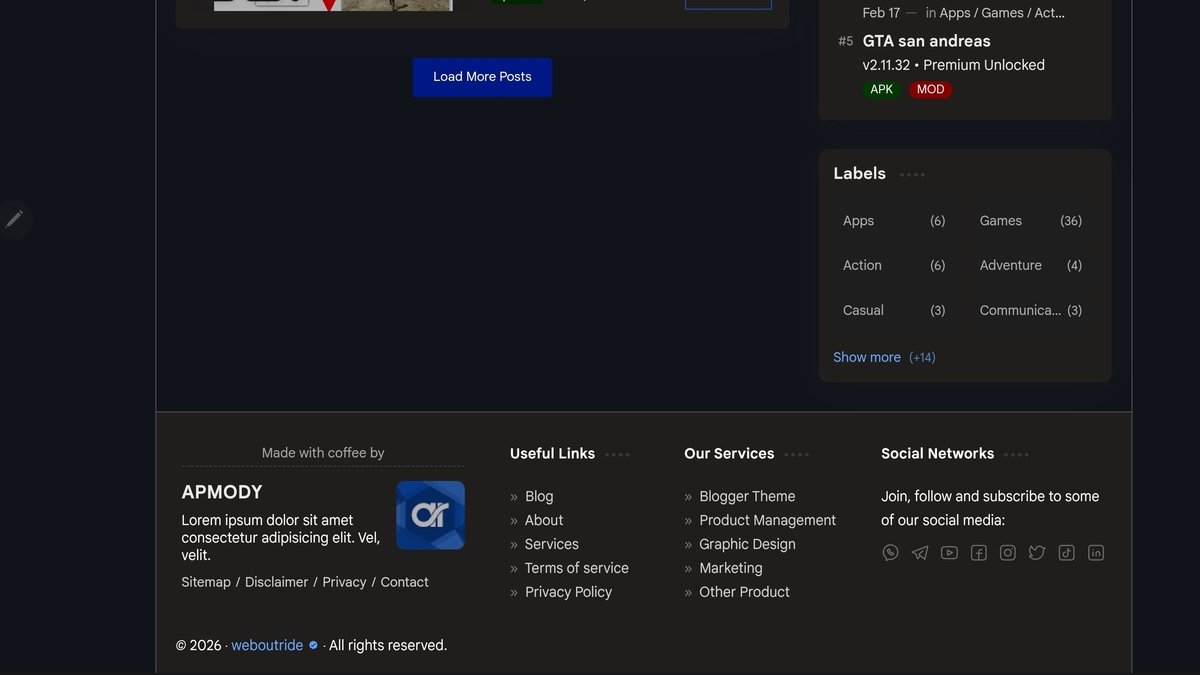Image resolution: width=1200 pixels, height=675 pixels.
Task: Click the LinkedIn icon in footer
Action: pyautogui.click(x=1096, y=553)
